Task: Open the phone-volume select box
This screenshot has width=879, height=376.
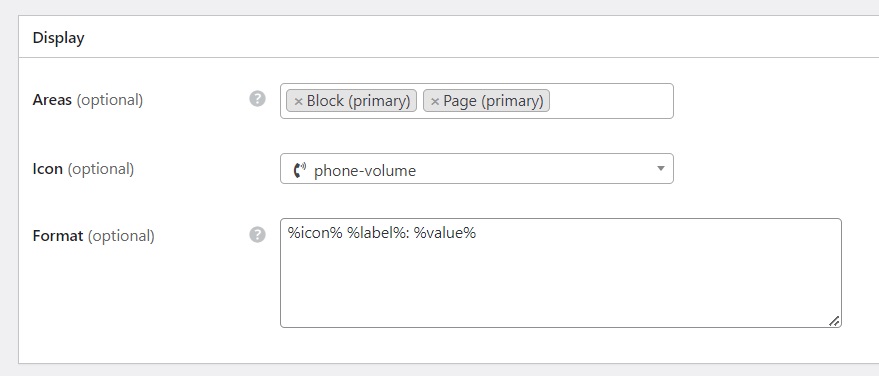Action: click(x=476, y=169)
